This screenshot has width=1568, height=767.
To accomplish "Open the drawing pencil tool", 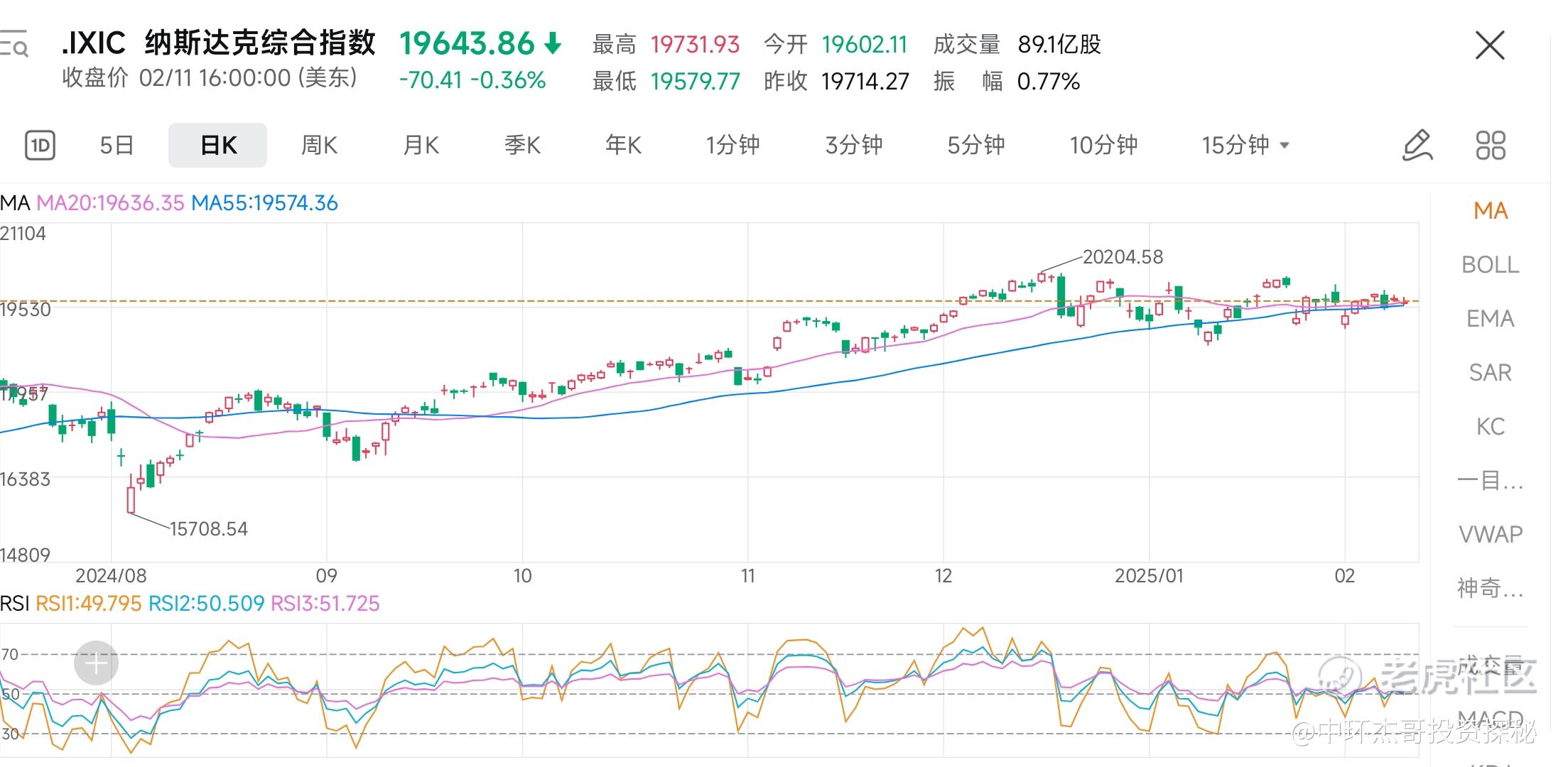I will point(1417,146).
